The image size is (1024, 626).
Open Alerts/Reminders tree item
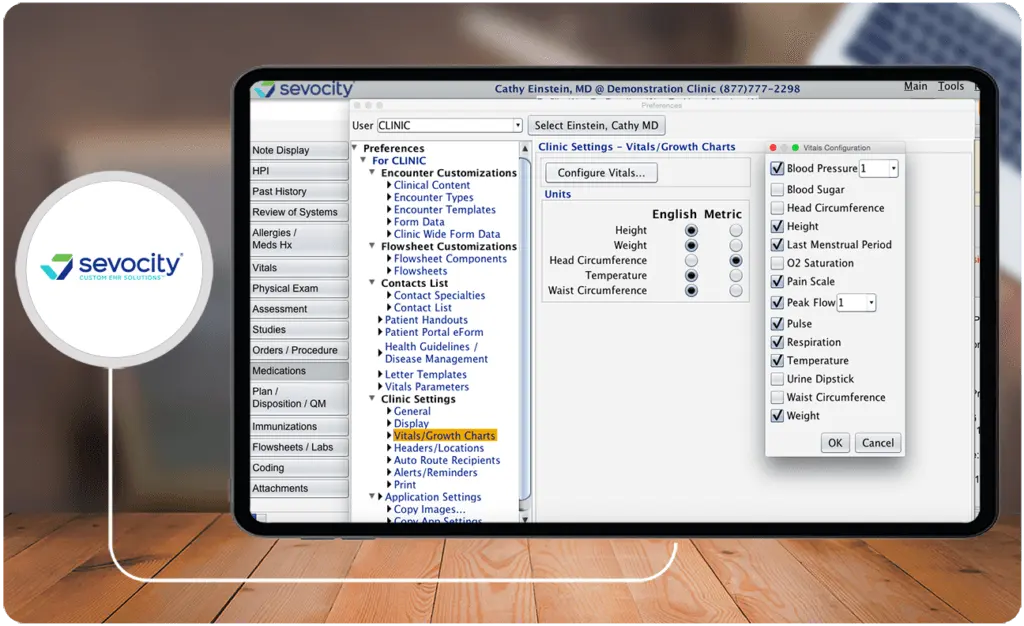pos(436,473)
